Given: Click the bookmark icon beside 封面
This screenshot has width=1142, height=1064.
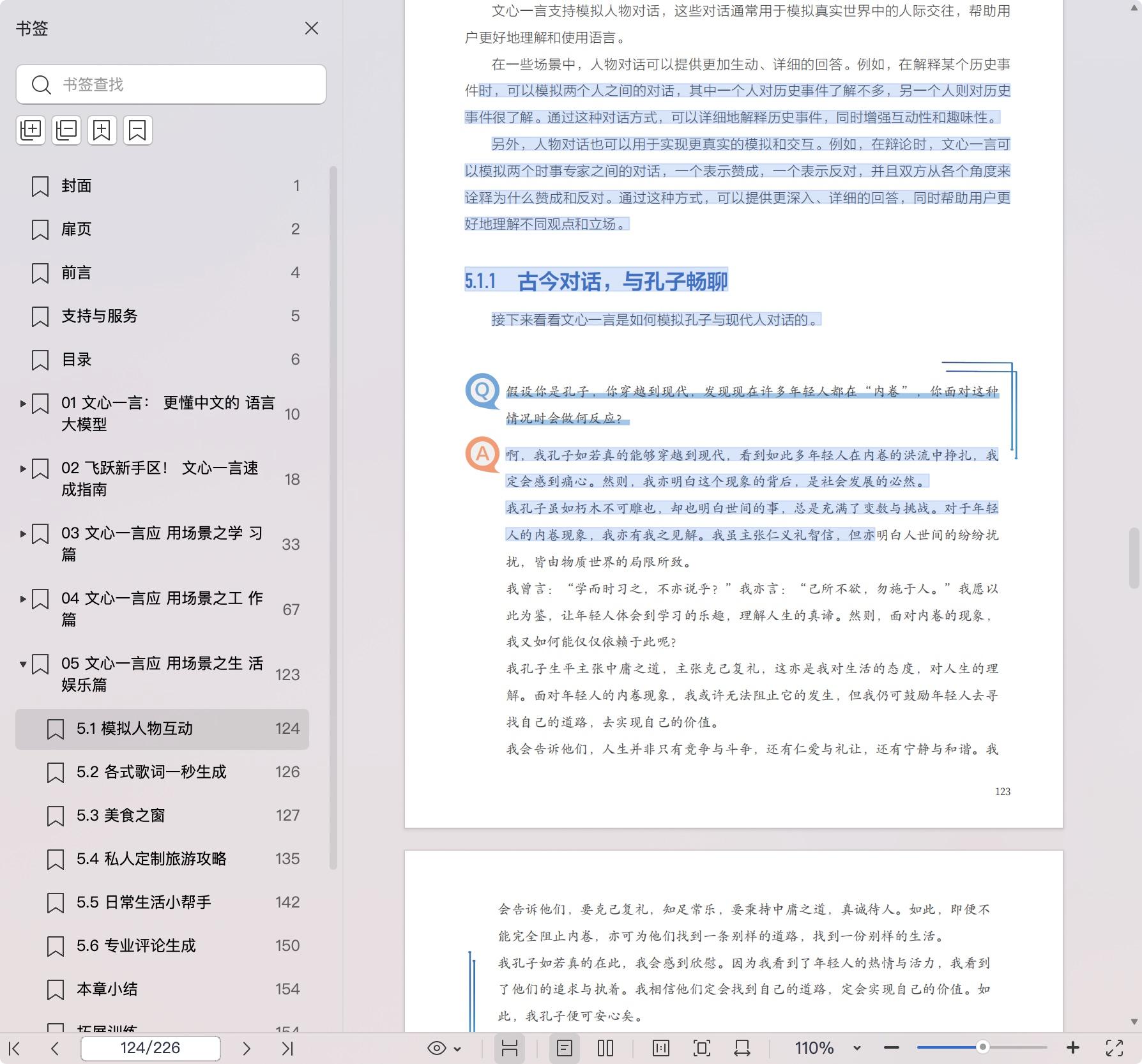Looking at the screenshot, I should pos(40,186).
